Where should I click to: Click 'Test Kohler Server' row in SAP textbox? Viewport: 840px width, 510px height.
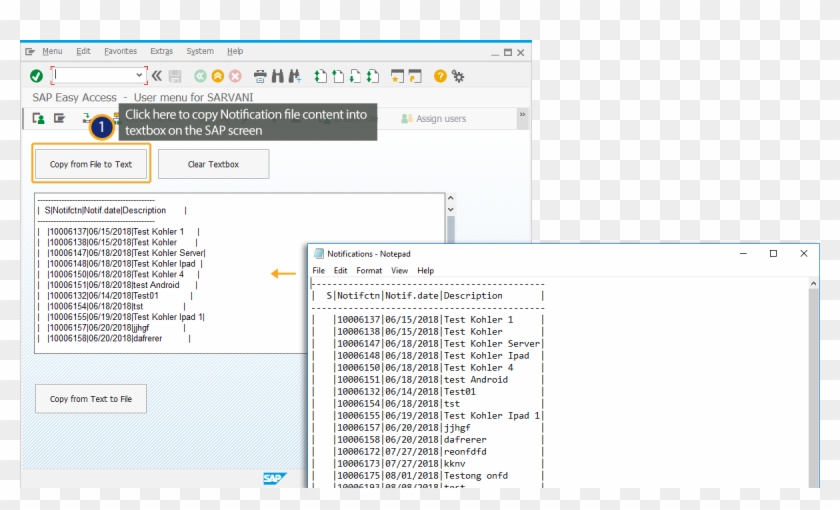point(122,253)
